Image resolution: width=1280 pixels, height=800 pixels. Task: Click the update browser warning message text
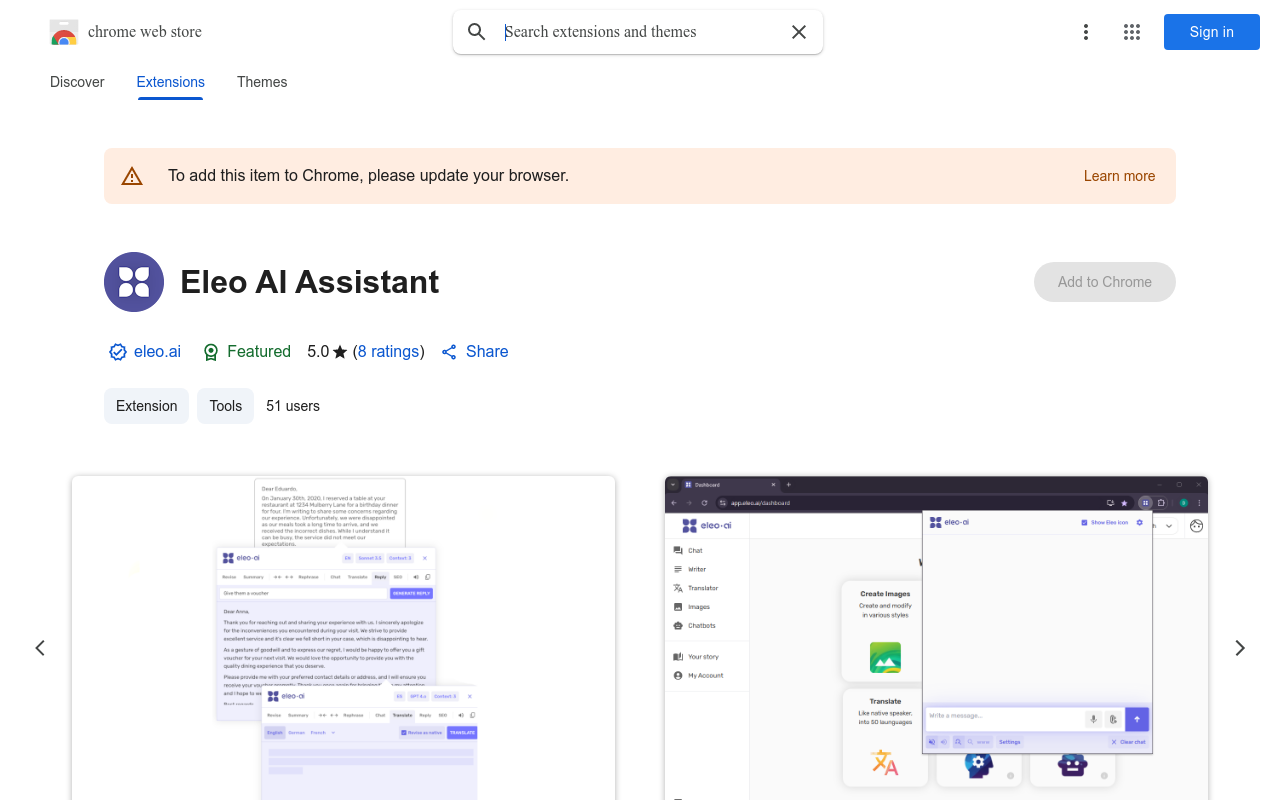pos(368,176)
